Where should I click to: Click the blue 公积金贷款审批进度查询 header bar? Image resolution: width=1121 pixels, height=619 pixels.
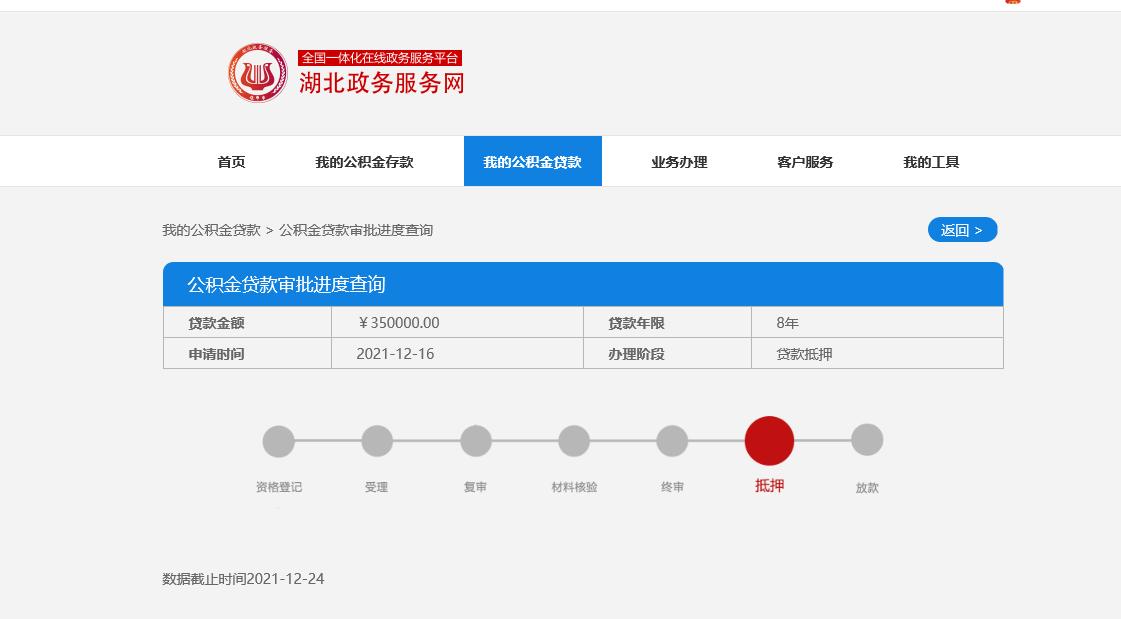point(583,284)
